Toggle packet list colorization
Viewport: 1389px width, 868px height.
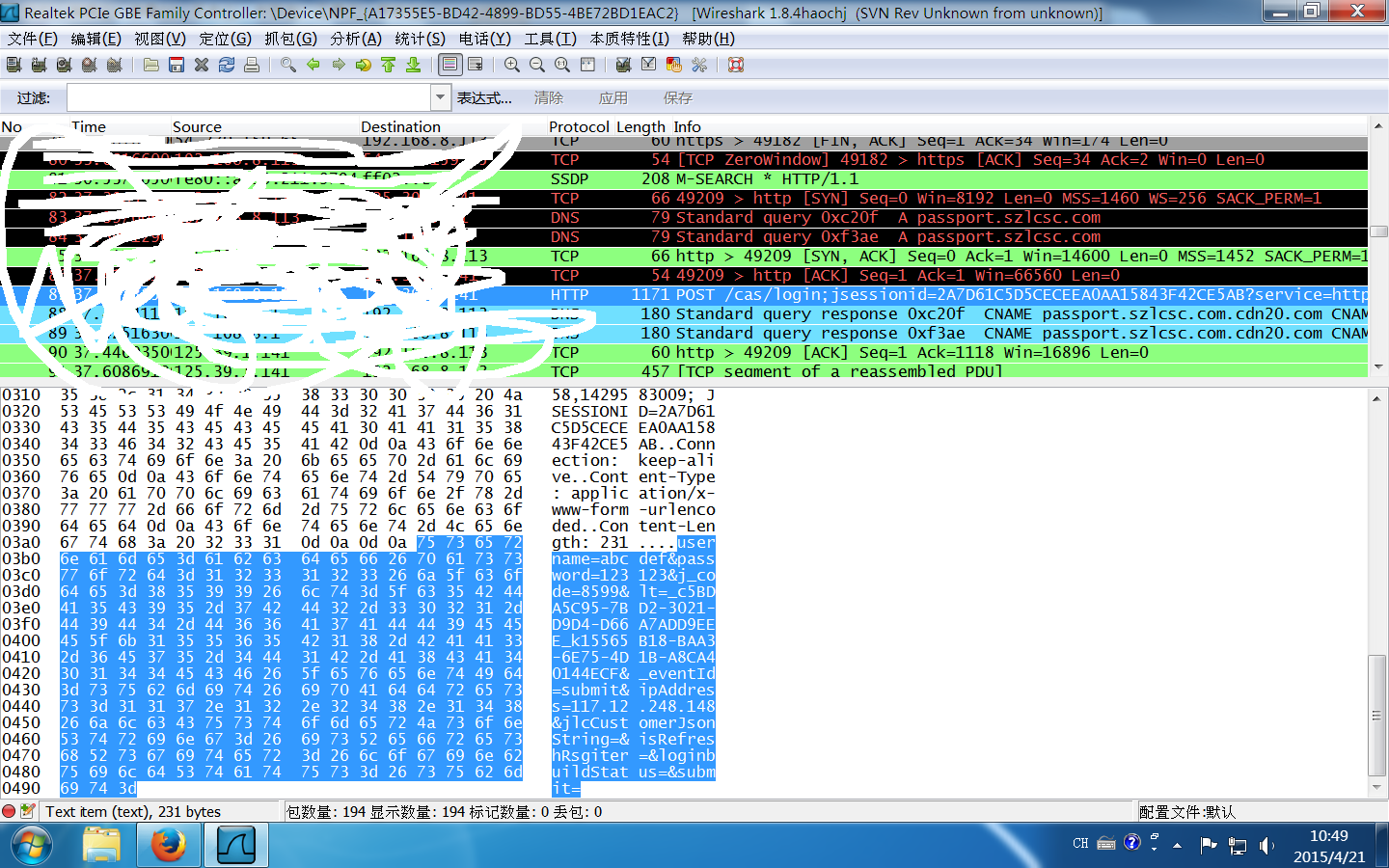click(x=449, y=65)
